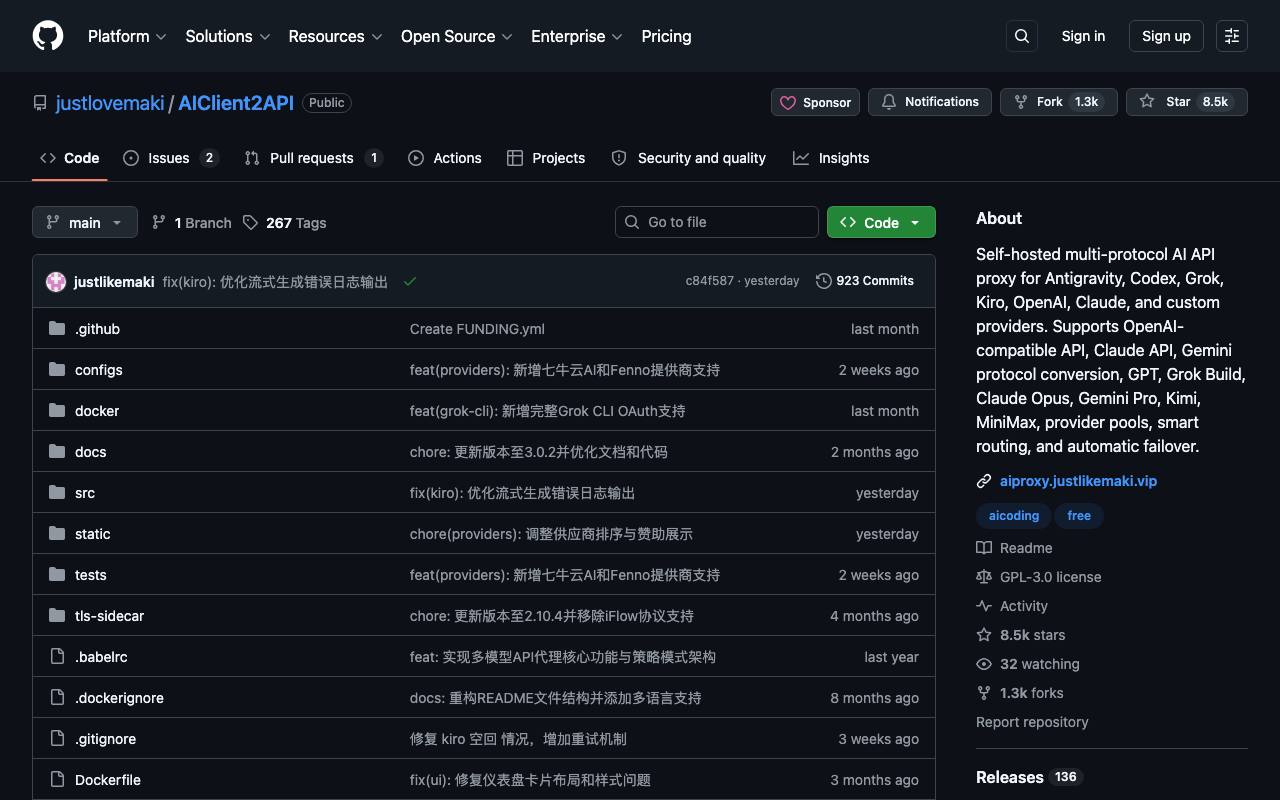Switch to the Issues tab
Screen dimensions: 1280x800
tap(171, 158)
